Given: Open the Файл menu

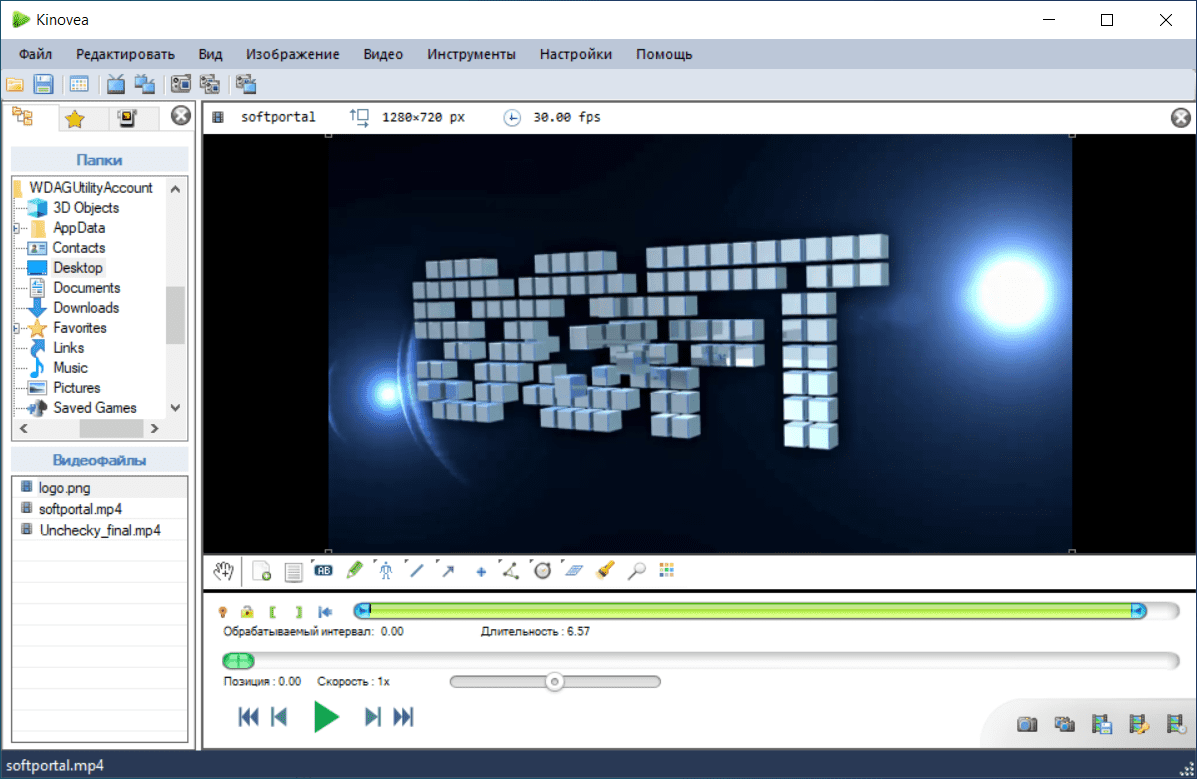Looking at the screenshot, I should pyautogui.click(x=35, y=54).
